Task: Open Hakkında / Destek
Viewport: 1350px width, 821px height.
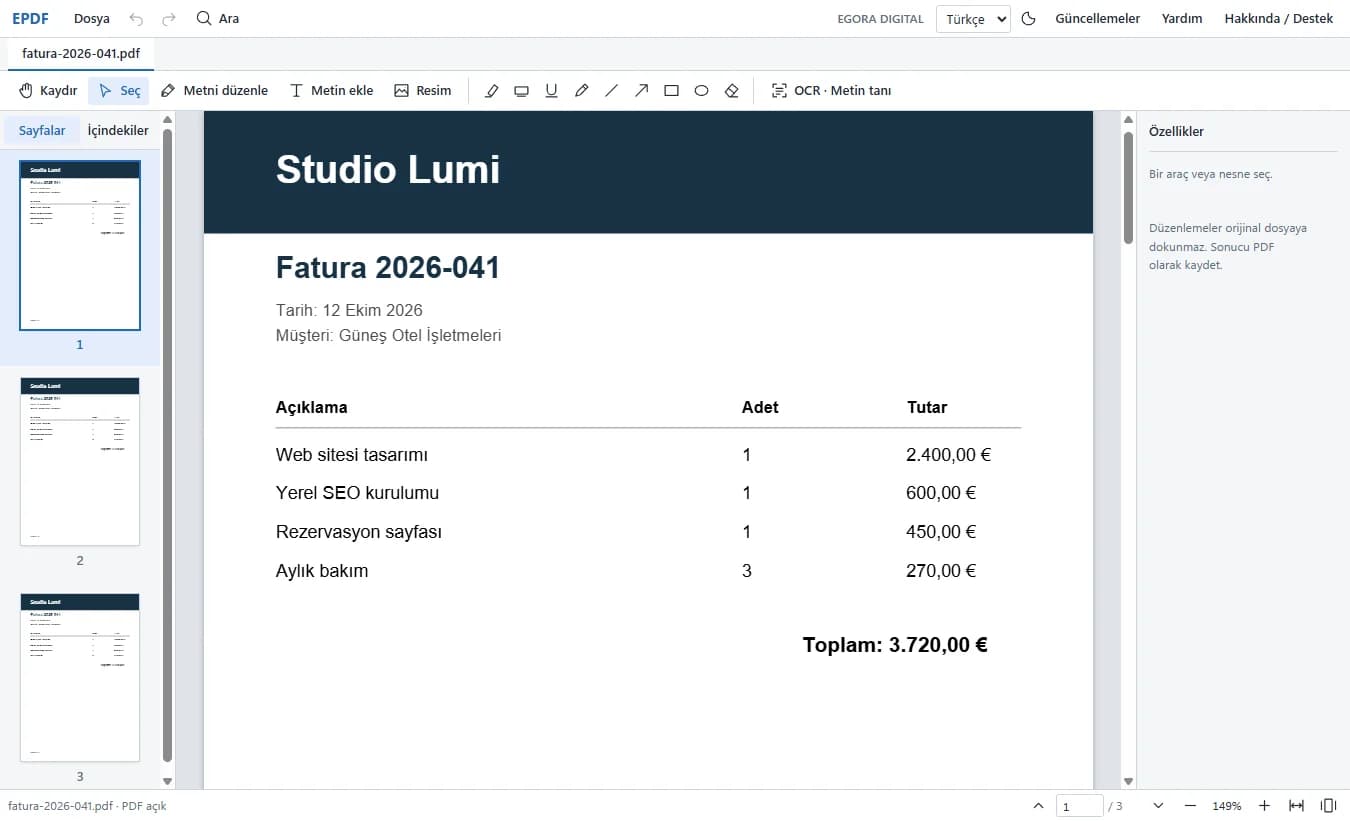Action: click(1279, 19)
